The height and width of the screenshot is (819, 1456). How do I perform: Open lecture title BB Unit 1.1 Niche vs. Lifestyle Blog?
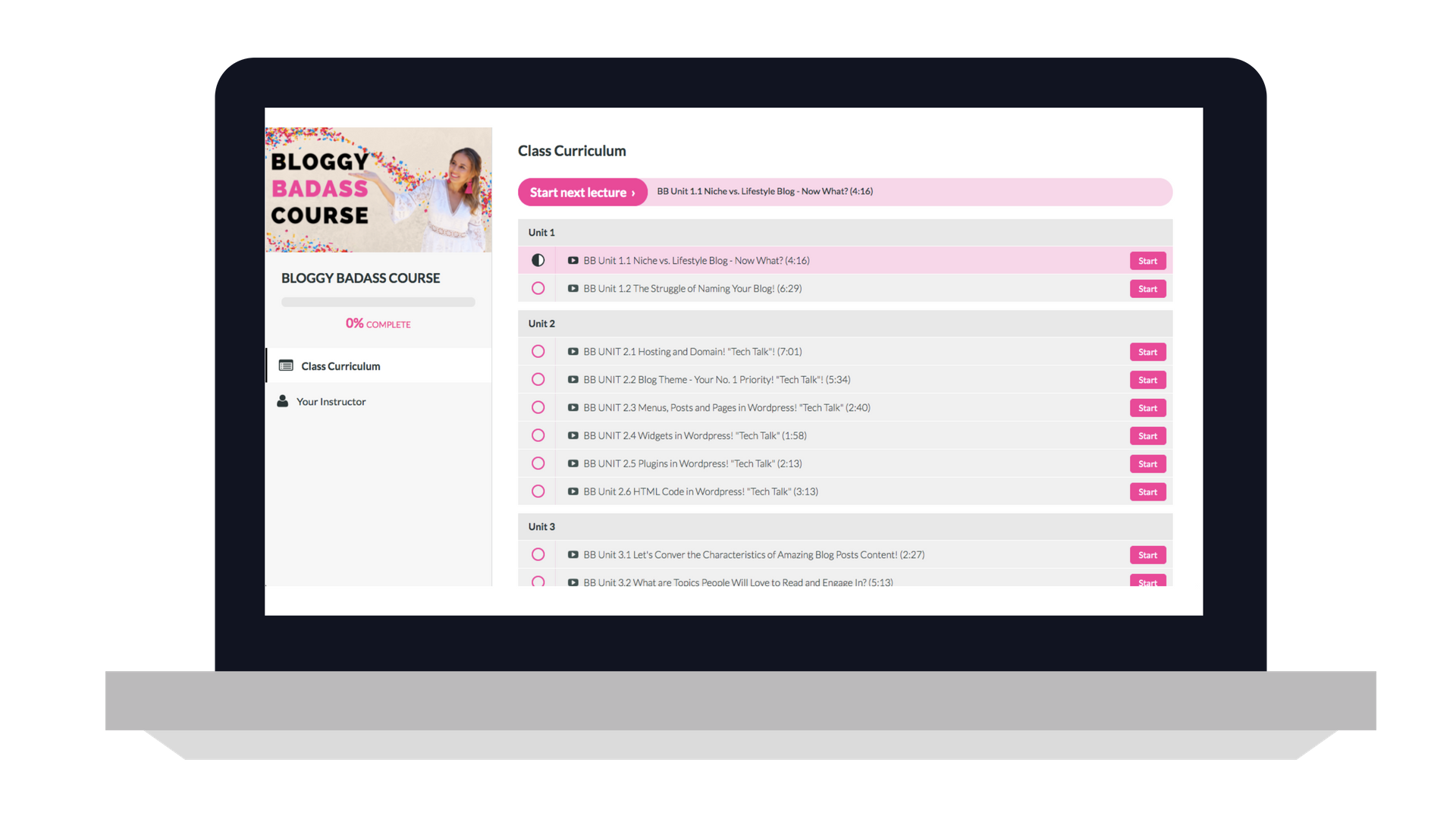(696, 260)
